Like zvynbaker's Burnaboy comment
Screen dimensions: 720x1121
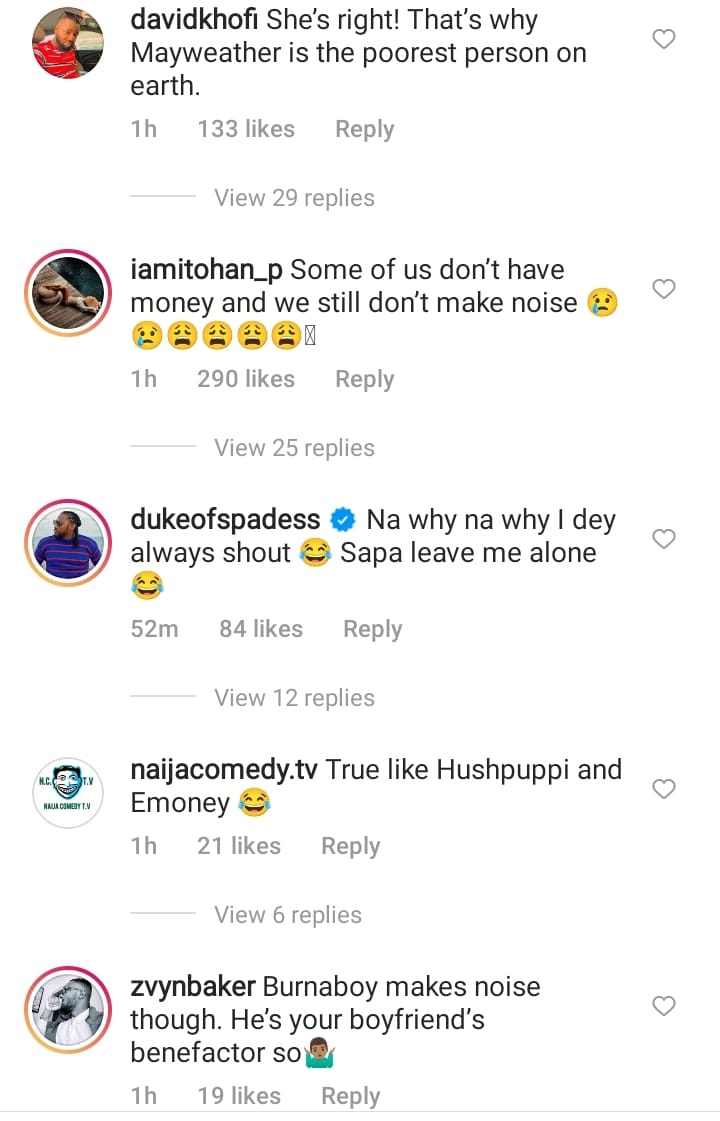664,1006
